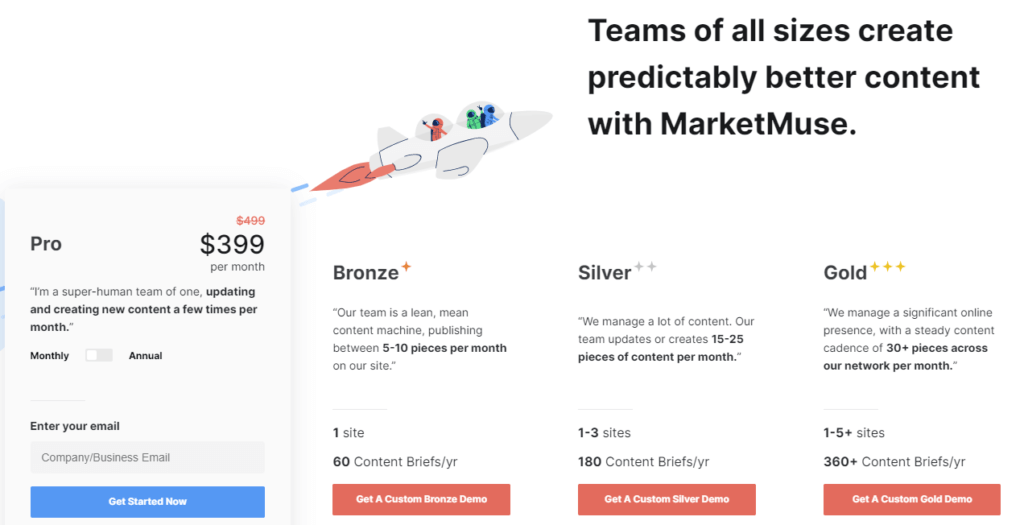Image resolution: width=1024 pixels, height=525 pixels.
Task: Click the blue astronaut in rocket cockpit
Action: [x=488, y=115]
